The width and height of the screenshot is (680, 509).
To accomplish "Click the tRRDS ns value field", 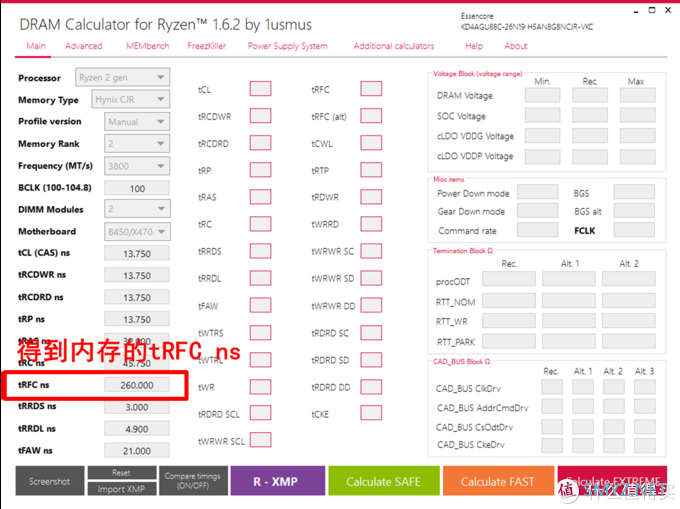I will point(137,407).
